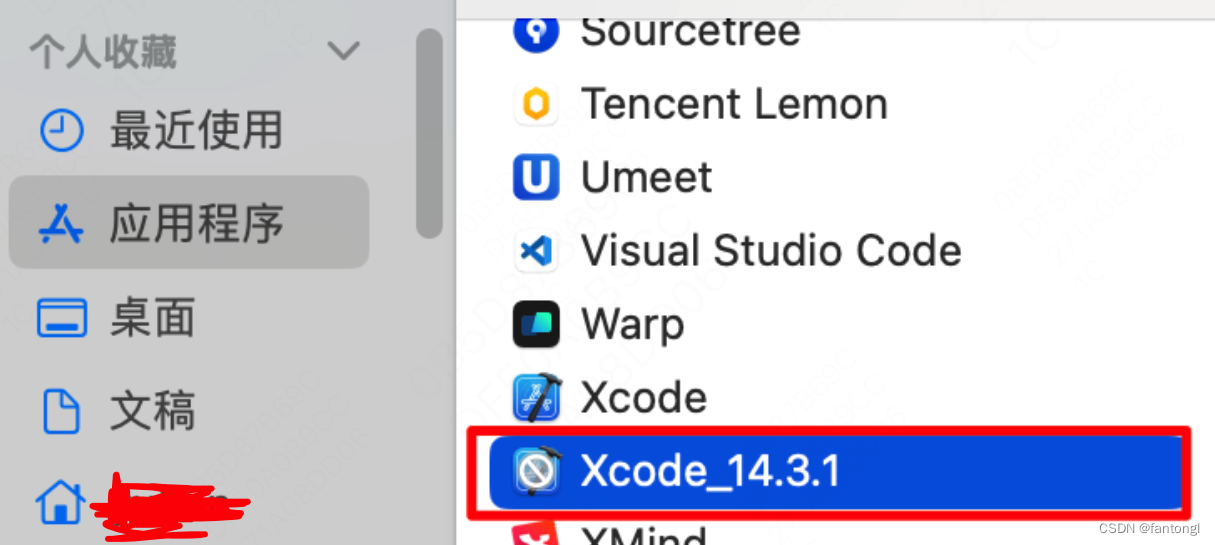Click the Tencent Lemon app icon
Viewport: 1215px width, 545px height.
point(537,105)
